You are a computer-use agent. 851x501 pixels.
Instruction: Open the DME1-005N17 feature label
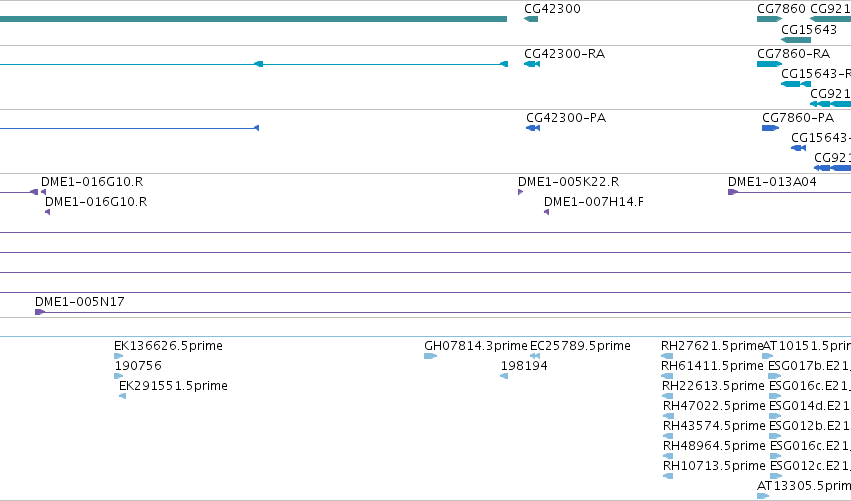coord(80,302)
